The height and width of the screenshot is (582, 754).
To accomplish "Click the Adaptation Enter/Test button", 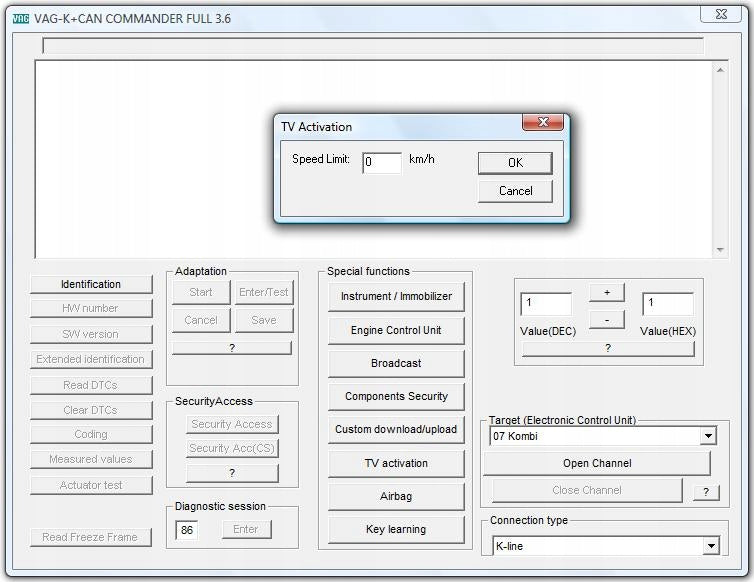I will (x=264, y=292).
